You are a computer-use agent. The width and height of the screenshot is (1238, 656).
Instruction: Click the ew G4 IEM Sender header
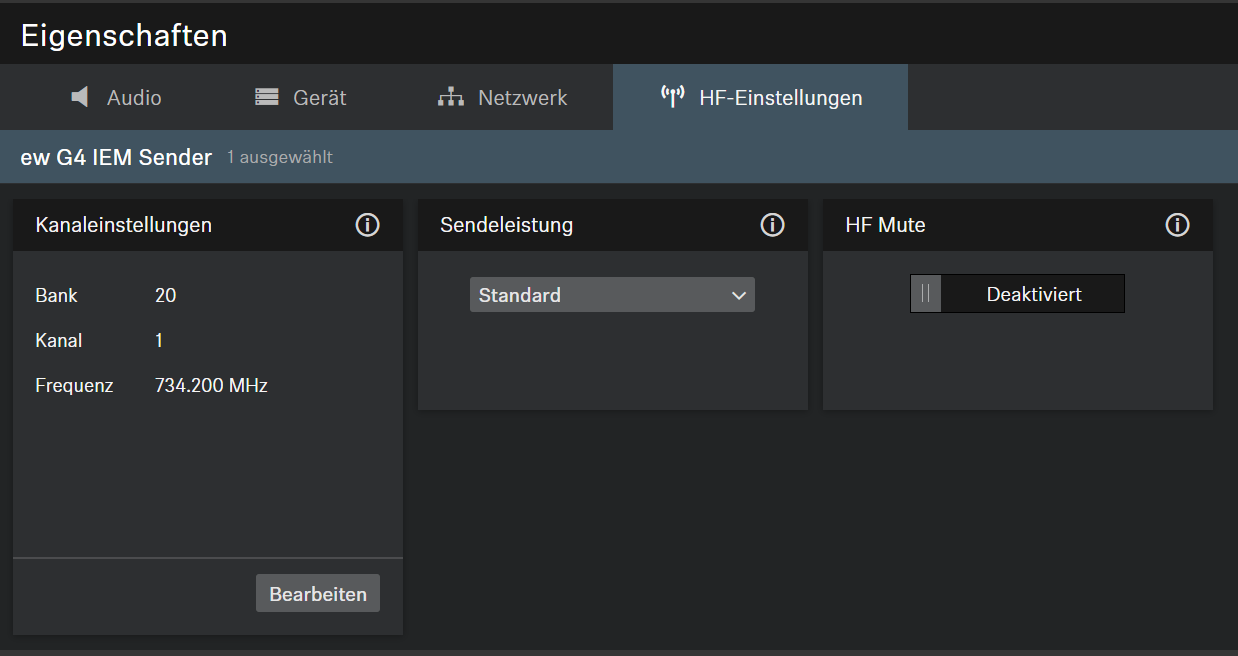coord(116,157)
